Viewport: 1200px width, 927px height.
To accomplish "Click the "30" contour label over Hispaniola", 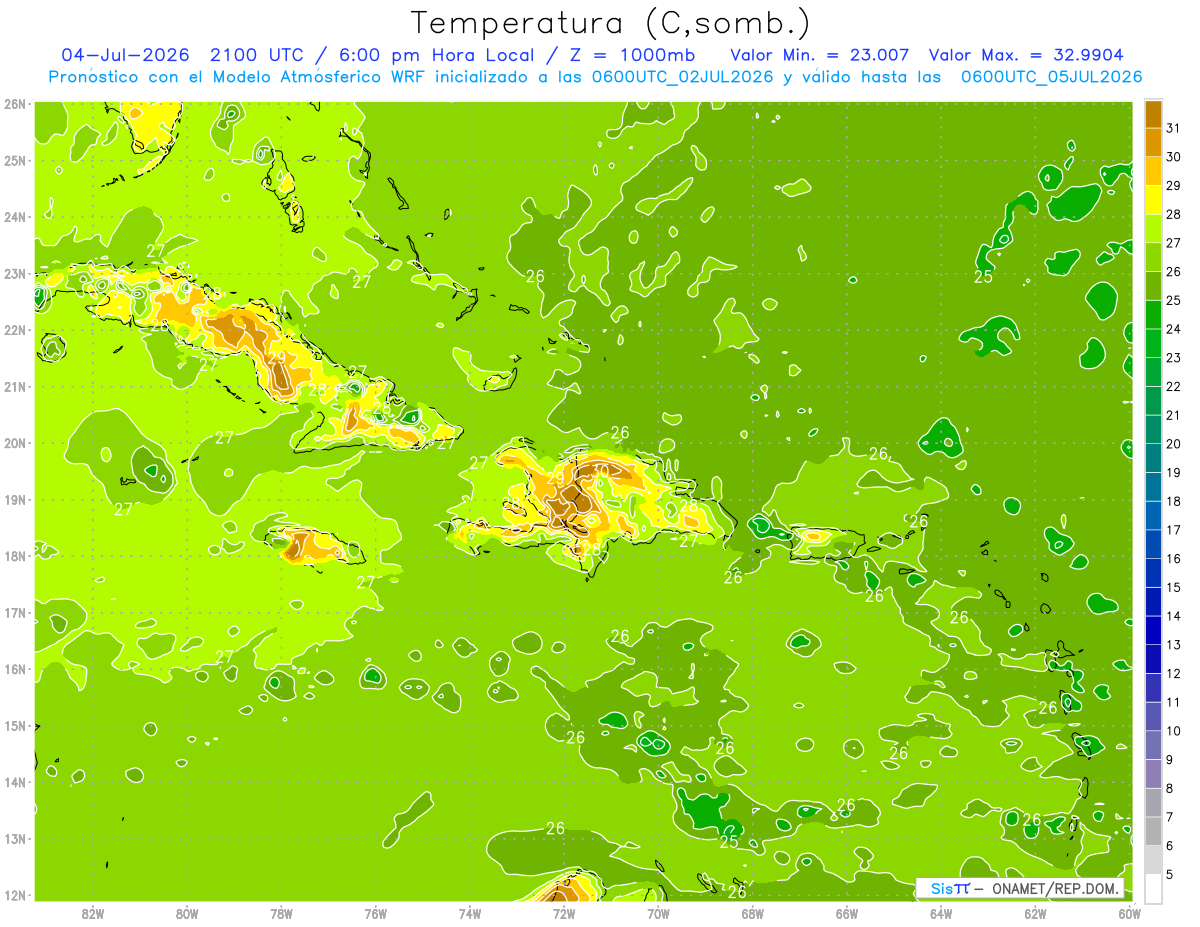I will click(600, 470).
